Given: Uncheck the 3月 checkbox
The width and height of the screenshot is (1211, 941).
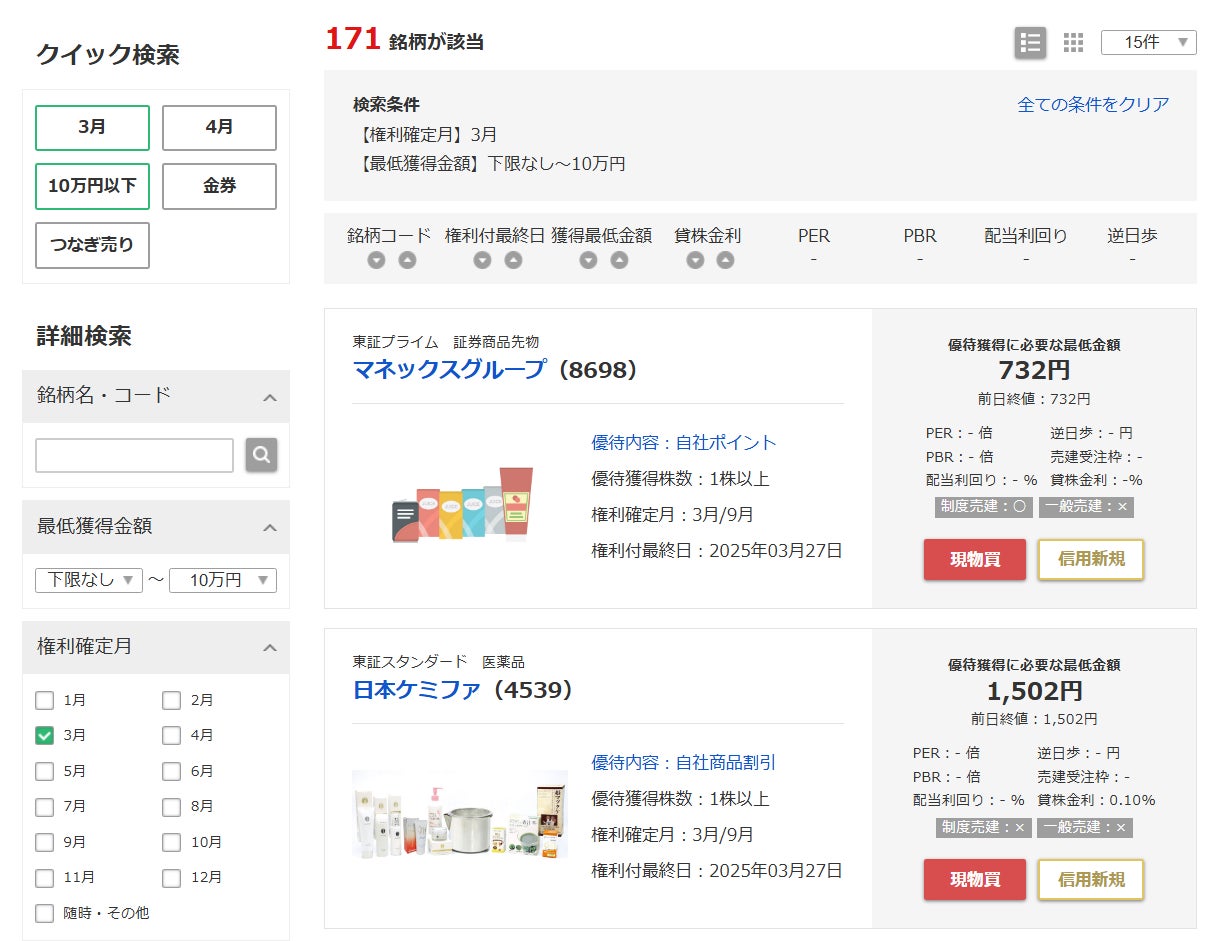Looking at the screenshot, I should coord(44,735).
